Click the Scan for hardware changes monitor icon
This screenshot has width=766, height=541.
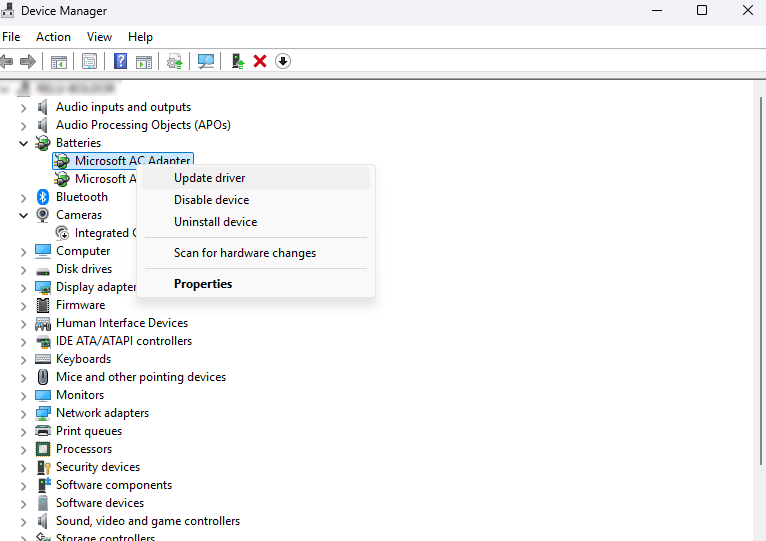point(206,61)
